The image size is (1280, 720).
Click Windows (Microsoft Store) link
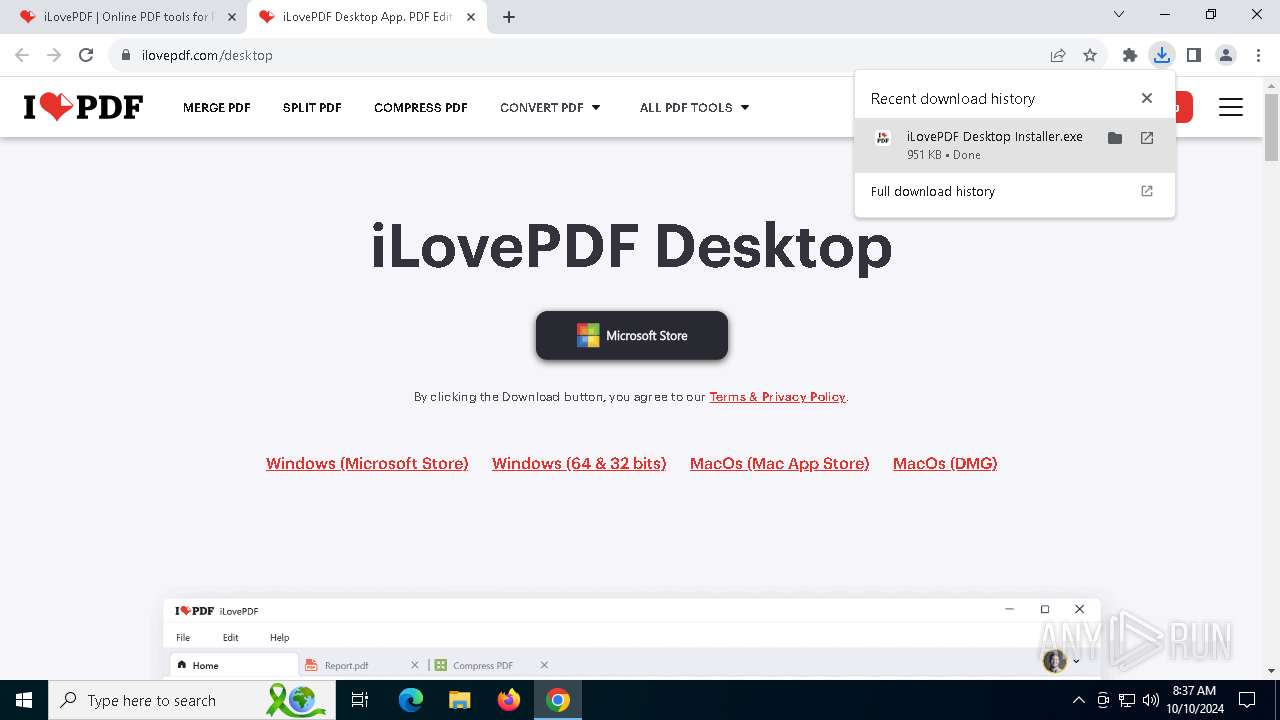pos(367,463)
